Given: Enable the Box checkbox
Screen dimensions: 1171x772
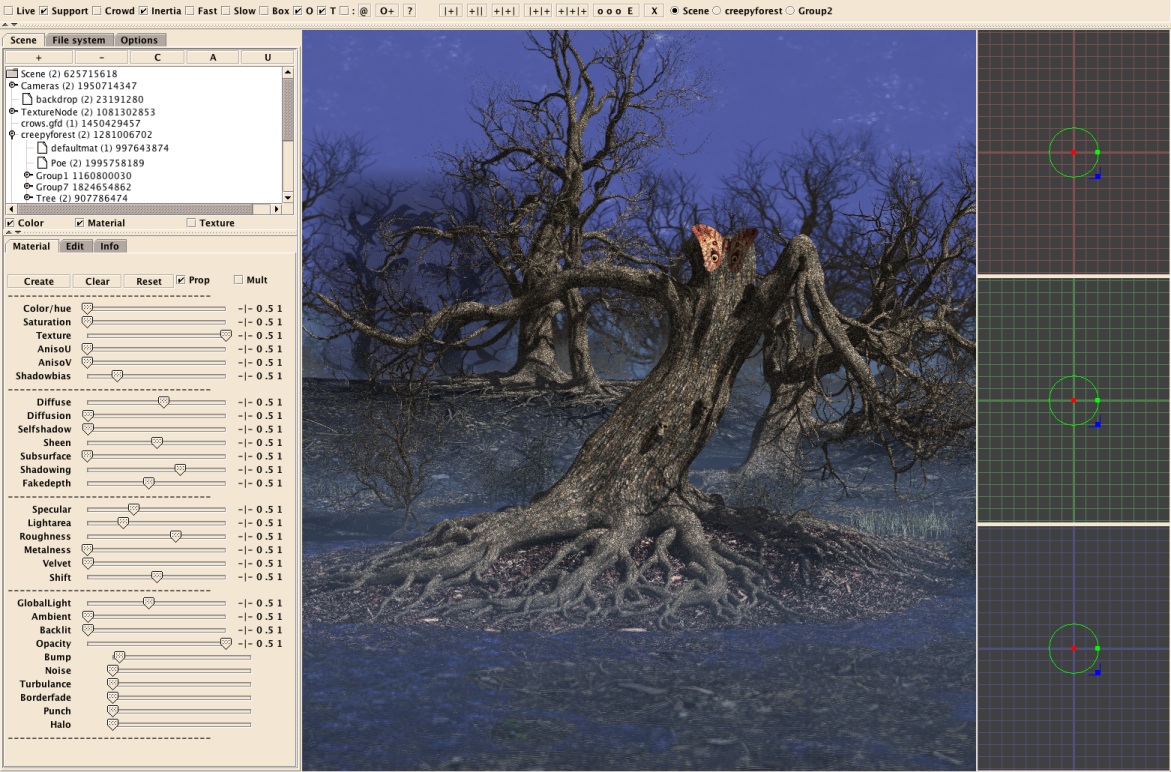Looking at the screenshot, I should coord(264,10).
